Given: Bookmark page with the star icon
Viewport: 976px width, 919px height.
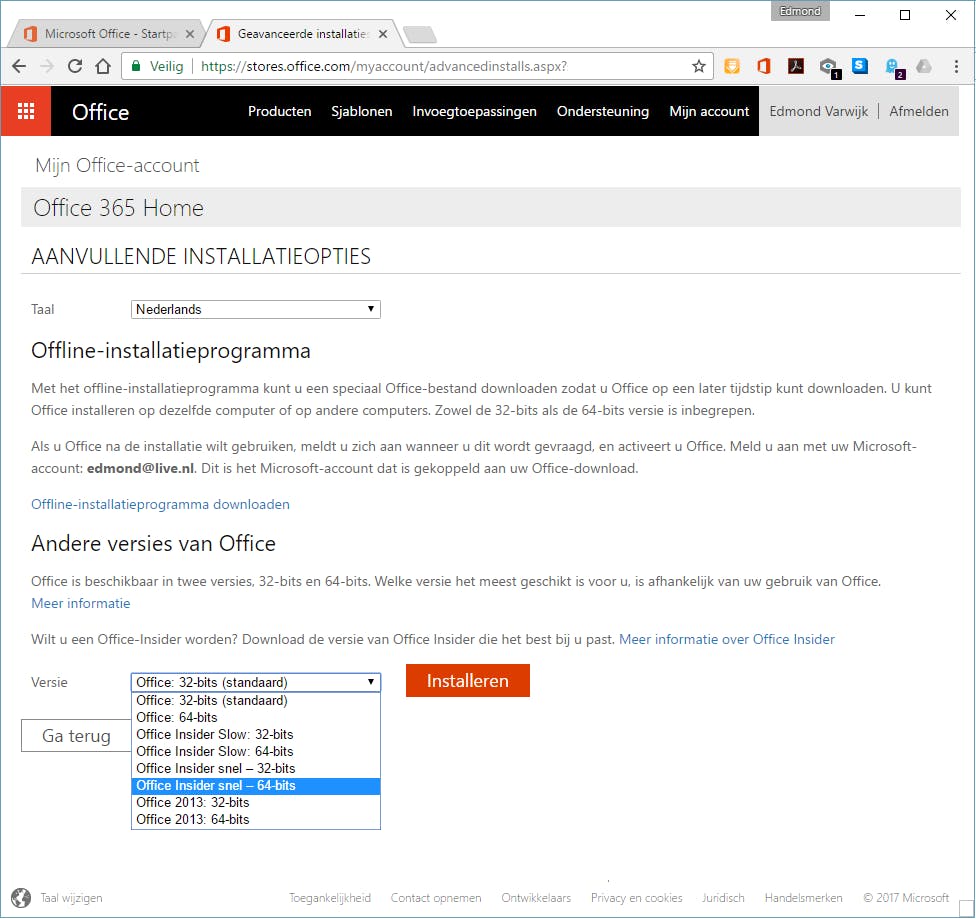Looking at the screenshot, I should (699, 66).
